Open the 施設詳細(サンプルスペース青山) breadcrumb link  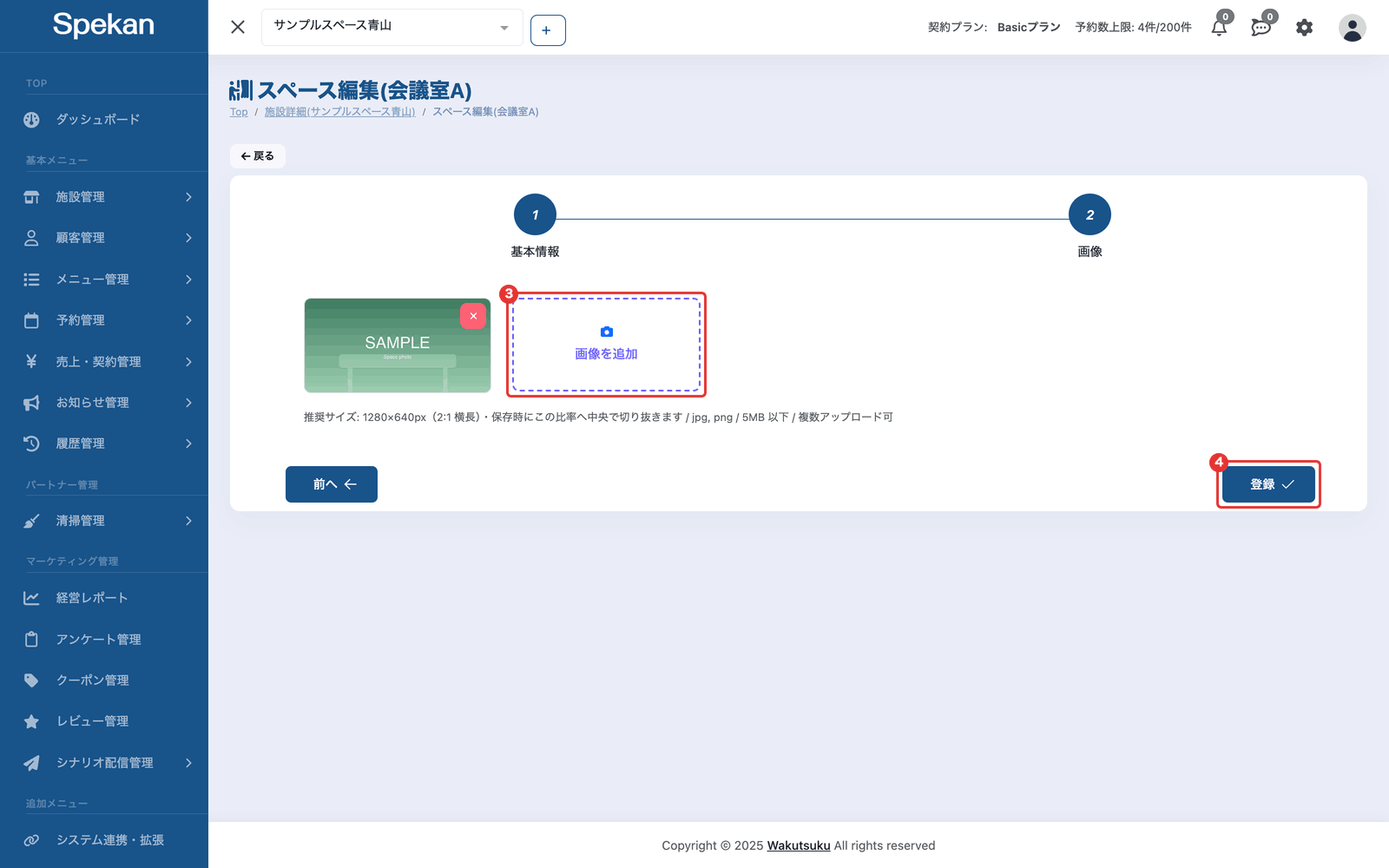[339, 112]
